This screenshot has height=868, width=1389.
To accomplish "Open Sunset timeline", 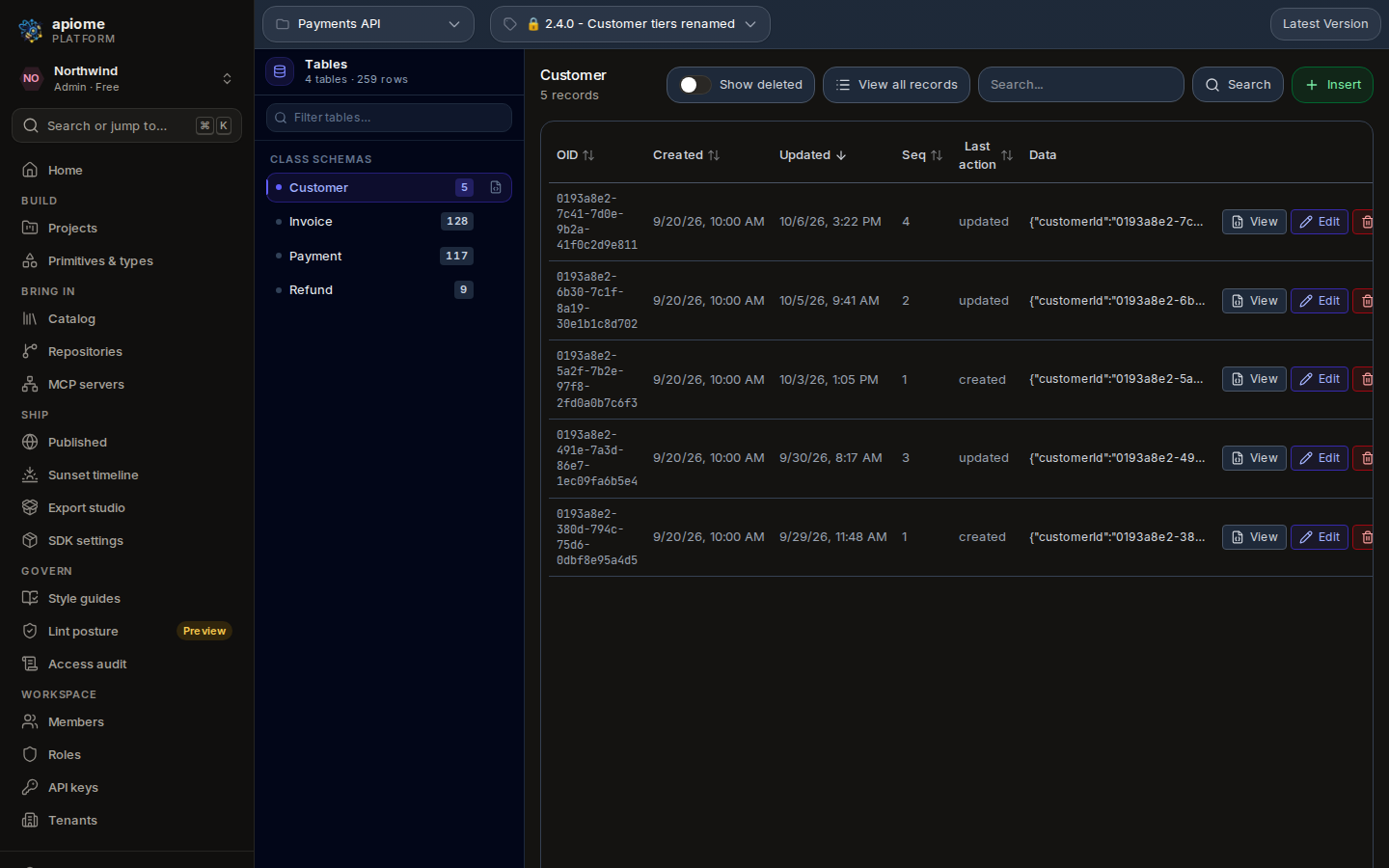I will tap(126, 475).
